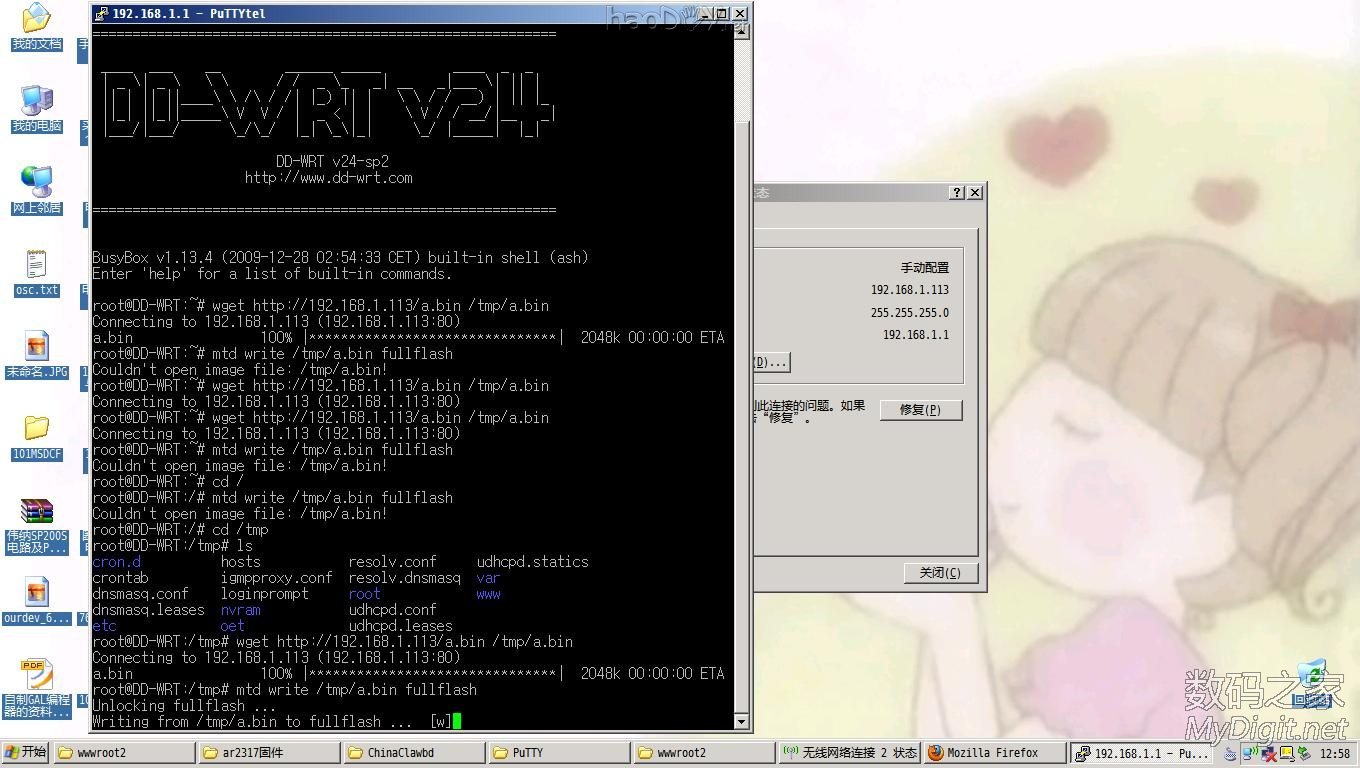1360x768 pixels.
Task: Switch to 无线网络连接 2 状态 taskbar item
Action: coord(849,753)
